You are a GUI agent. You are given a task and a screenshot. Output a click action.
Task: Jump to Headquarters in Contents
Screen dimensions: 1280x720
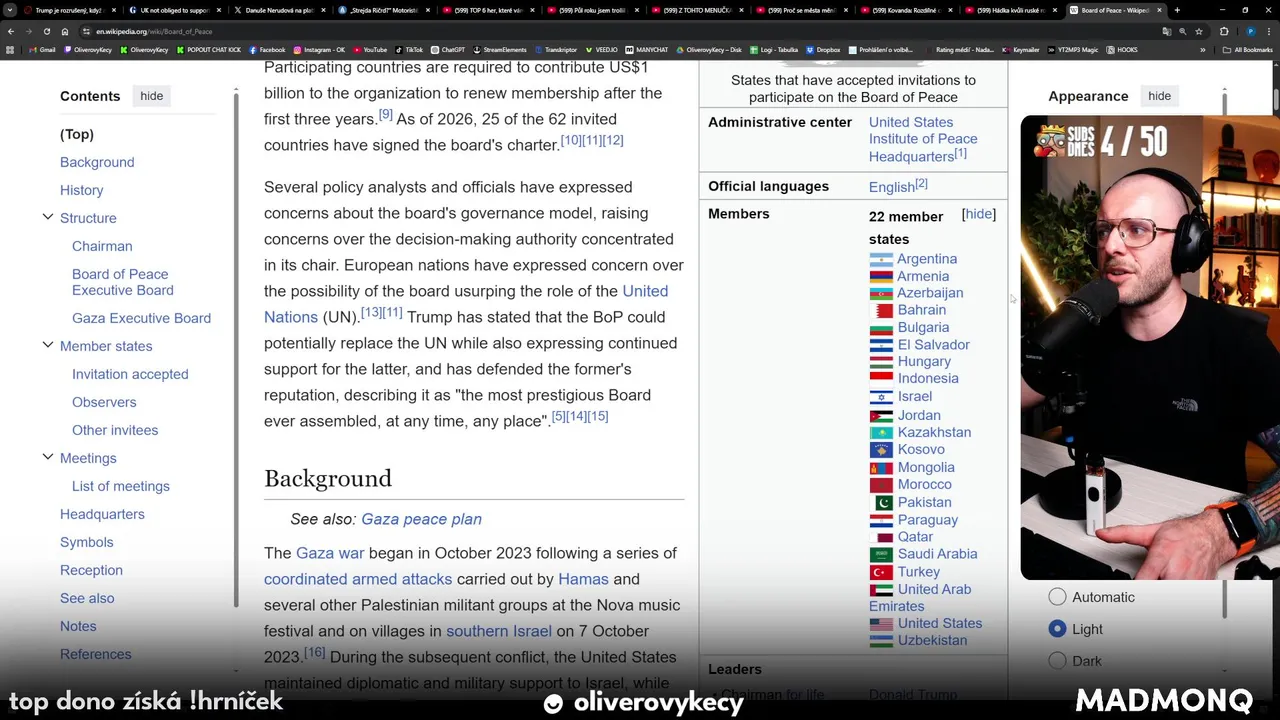click(102, 514)
